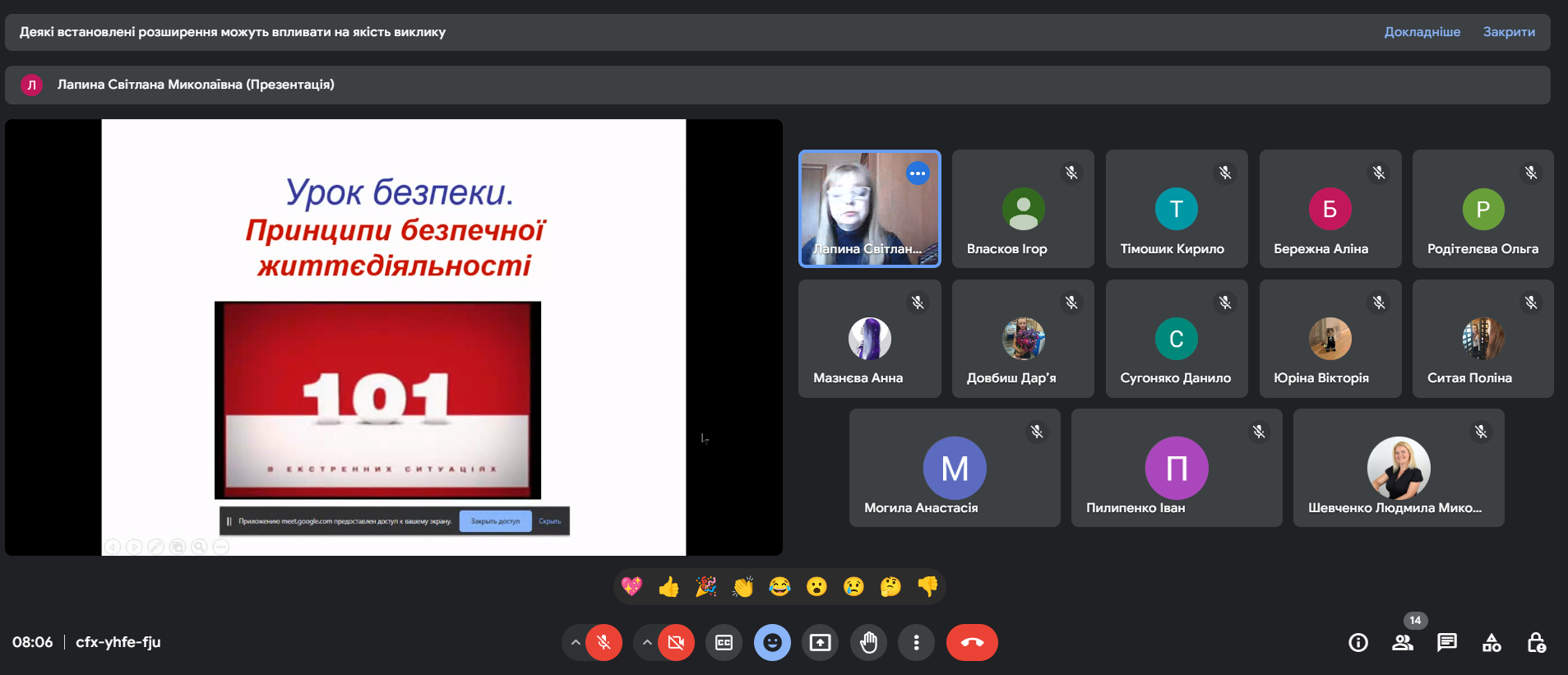Leave the call with red hangup button
The width and height of the screenshot is (1568, 675).
[972, 643]
